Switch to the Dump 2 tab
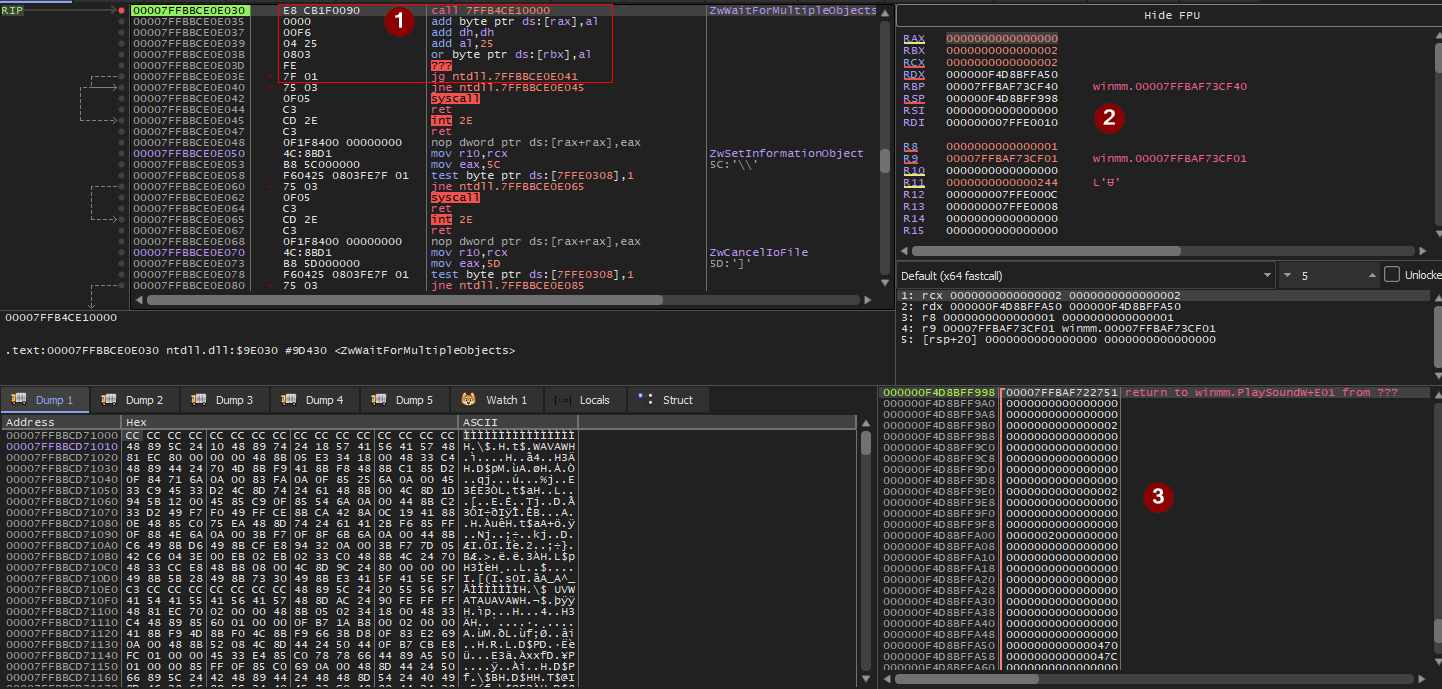Screen dimensions: 1442x689 click(x=135, y=400)
